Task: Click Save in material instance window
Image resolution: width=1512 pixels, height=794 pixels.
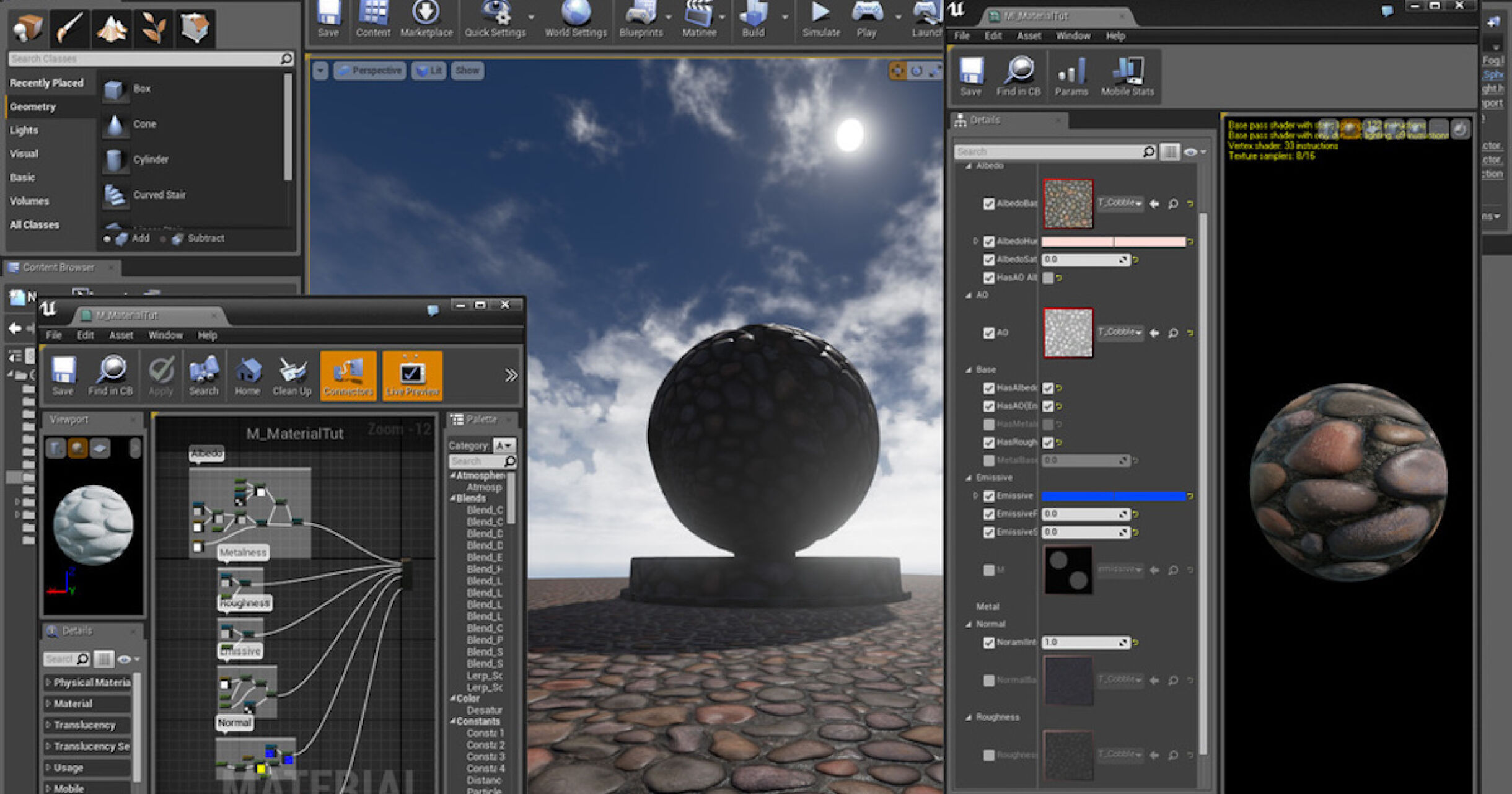Action: (x=970, y=76)
